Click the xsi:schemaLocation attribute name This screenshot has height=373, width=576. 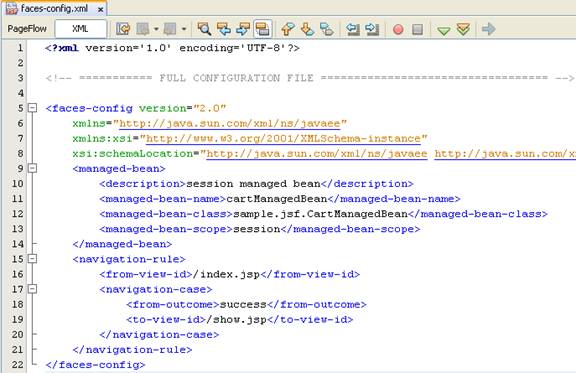click(133, 154)
